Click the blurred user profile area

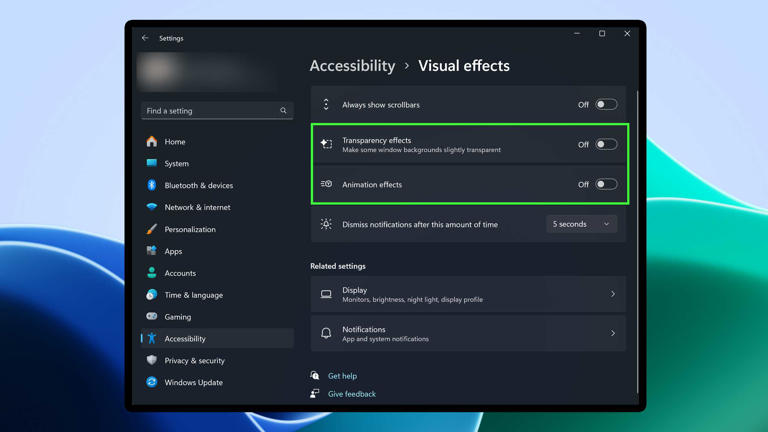206,72
